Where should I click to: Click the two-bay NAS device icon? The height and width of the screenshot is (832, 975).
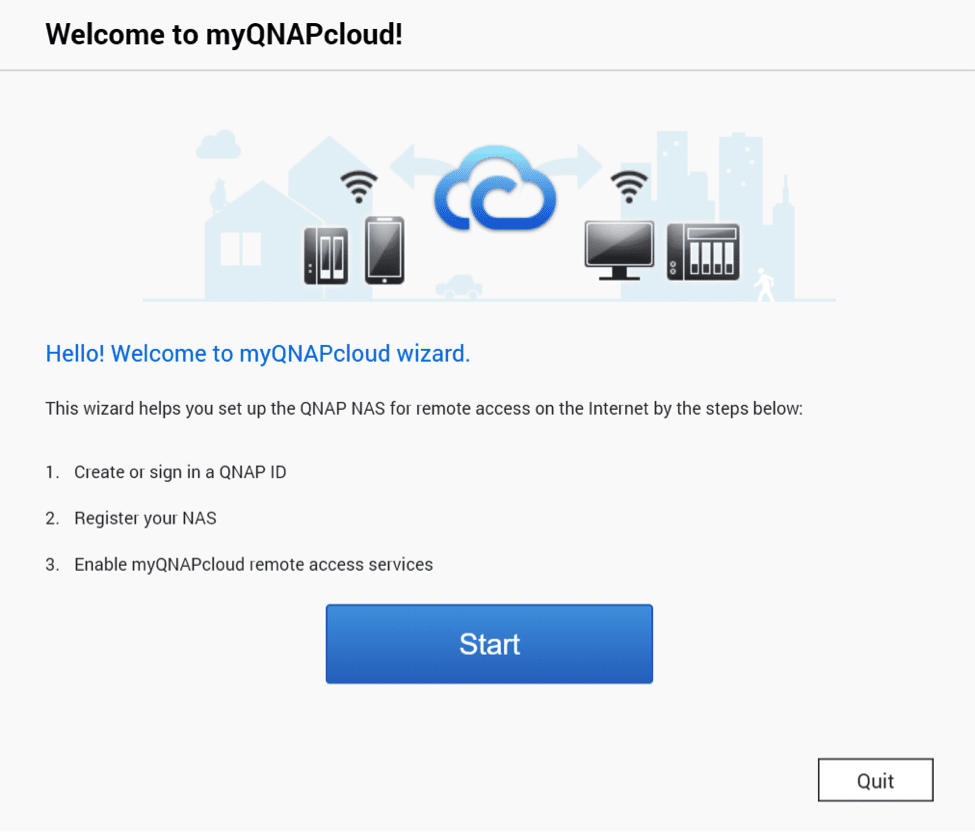(326, 256)
